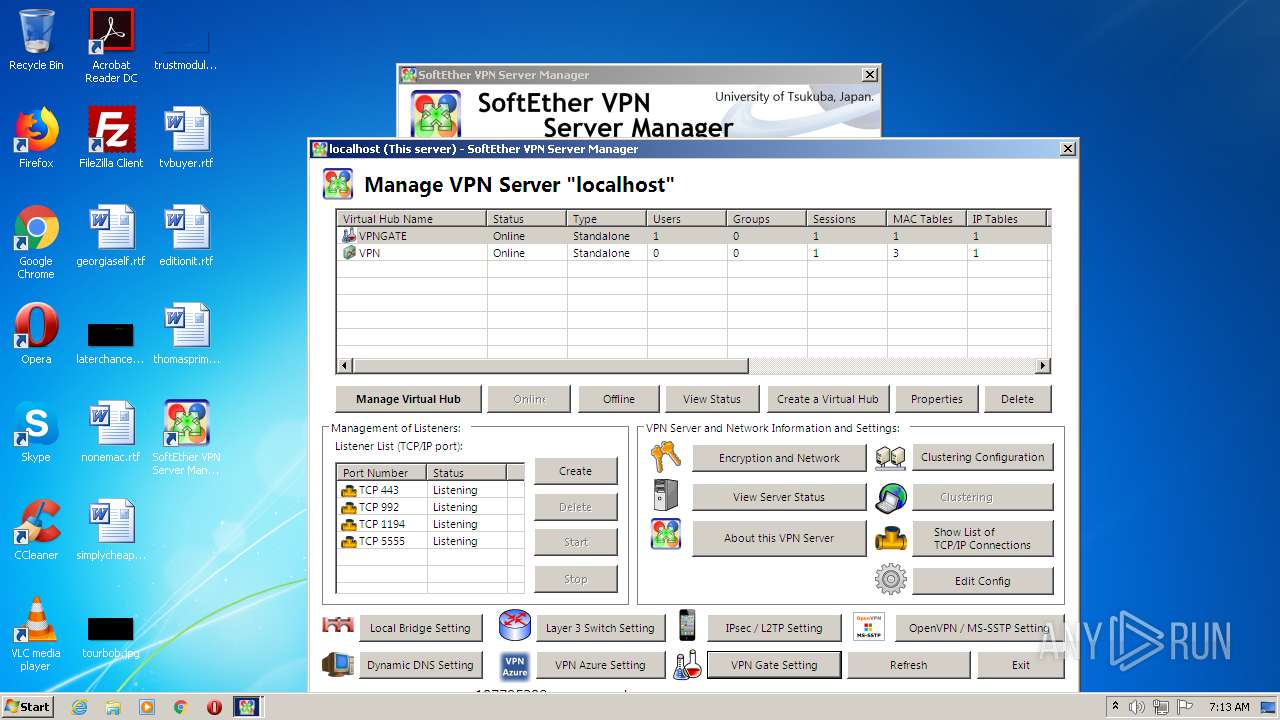
Task: Click hub list horizontal scrollbar right arrow
Action: coord(1043,366)
